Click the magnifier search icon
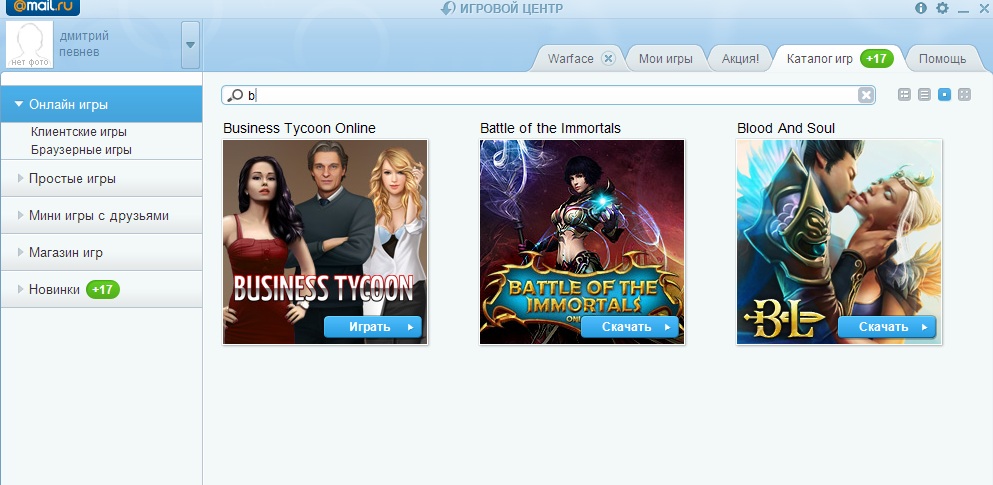The image size is (993, 485). [x=236, y=95]
